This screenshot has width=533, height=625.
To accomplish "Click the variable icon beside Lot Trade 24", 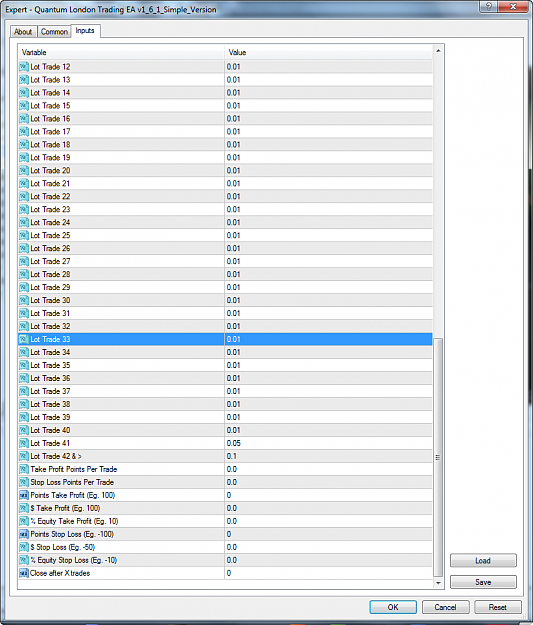I will tap(24, 222).
